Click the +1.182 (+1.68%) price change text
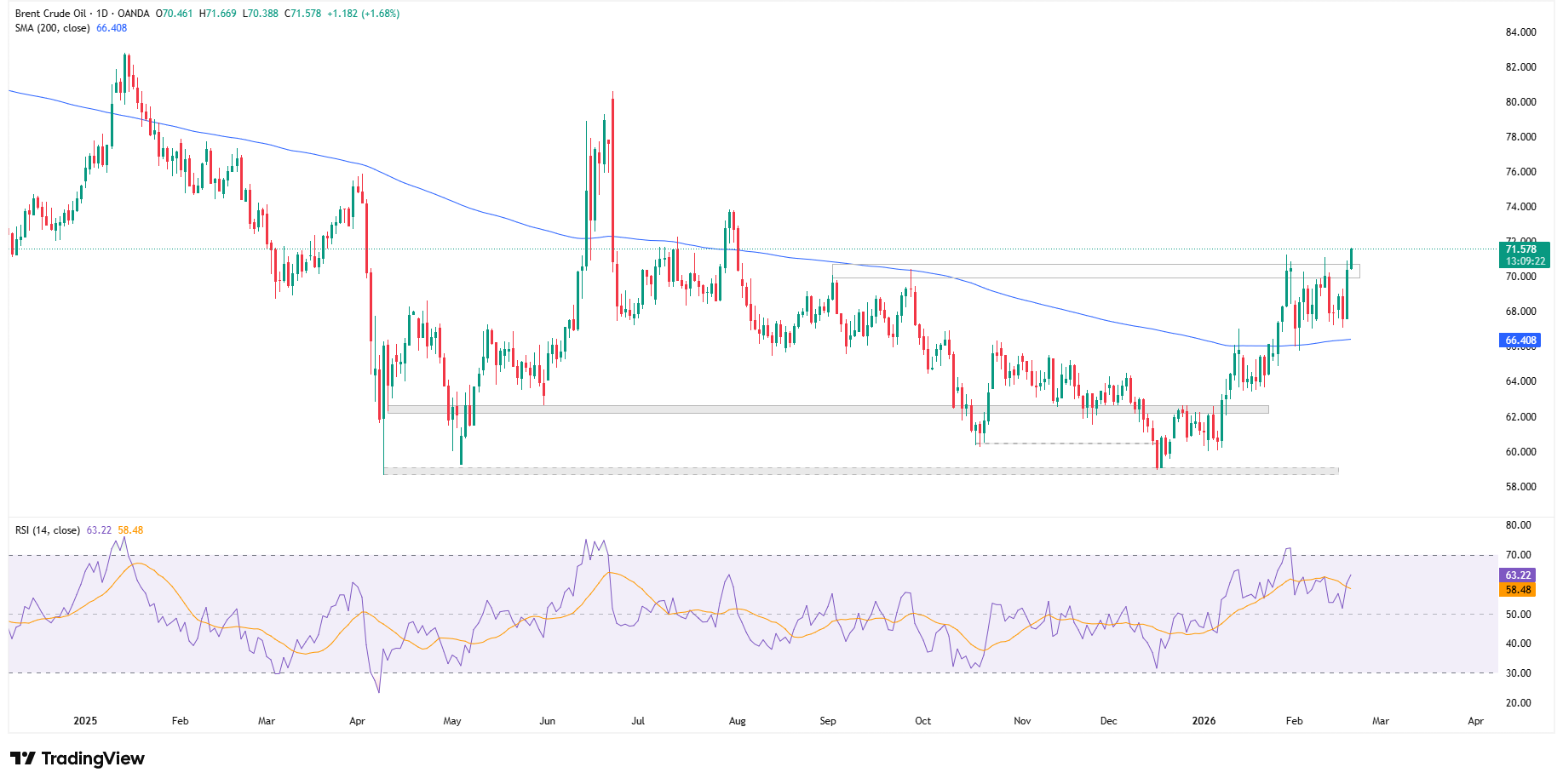1563x784 pixels. (363, 14)
